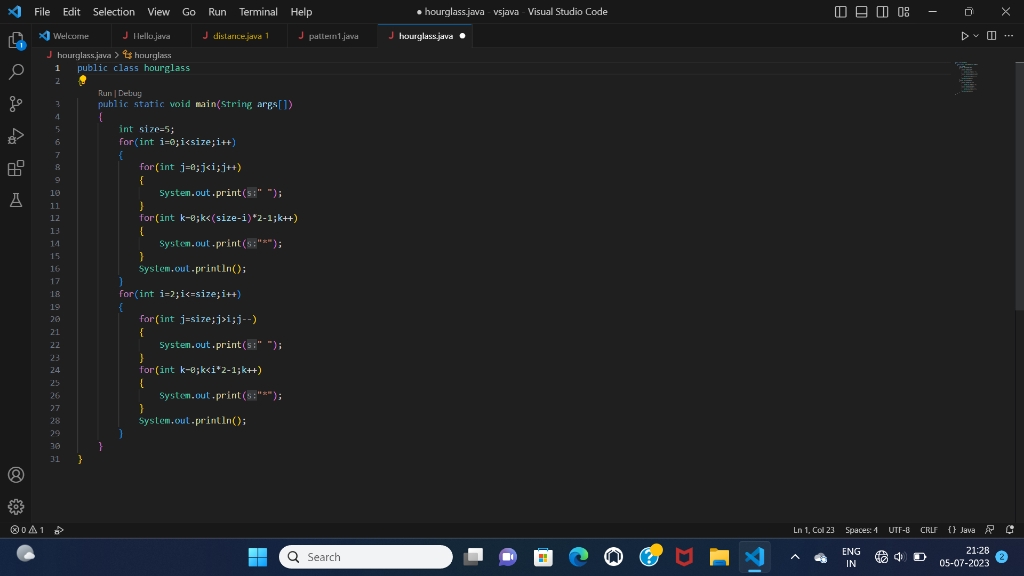
Task: Click the hourglass class breadcrumb
Action: coord(153,55)
